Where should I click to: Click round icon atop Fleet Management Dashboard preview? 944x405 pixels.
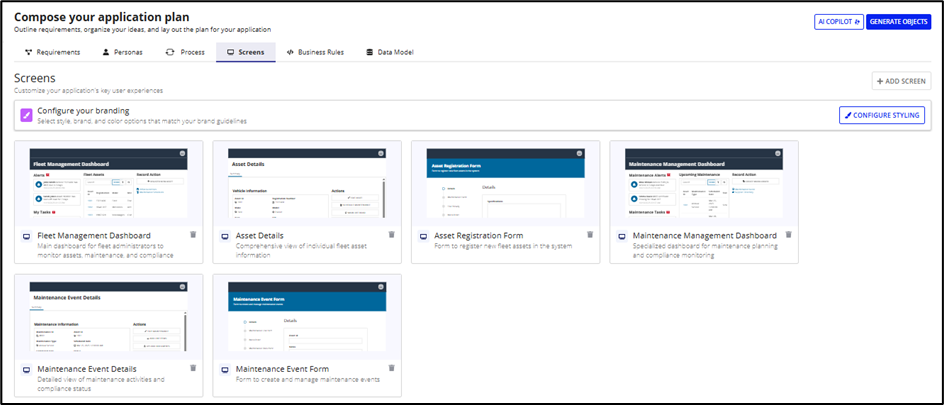[182, 153]
